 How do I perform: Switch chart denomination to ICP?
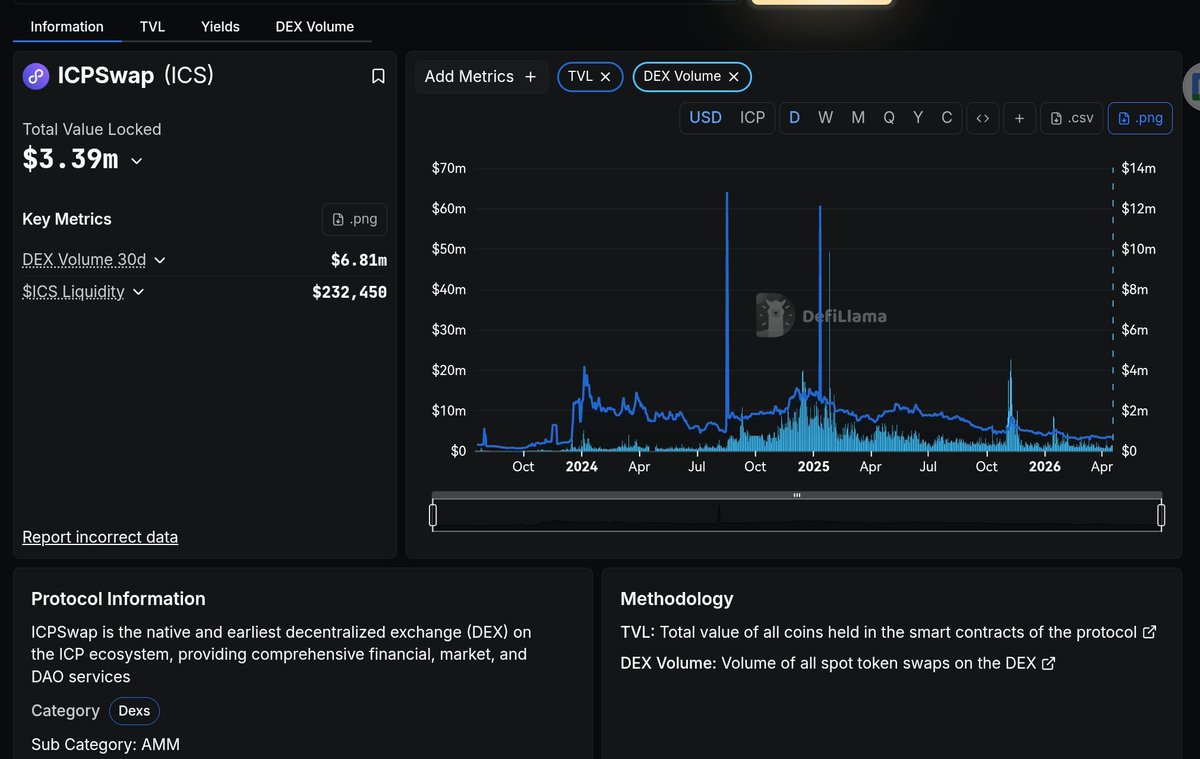click(752, 118)
